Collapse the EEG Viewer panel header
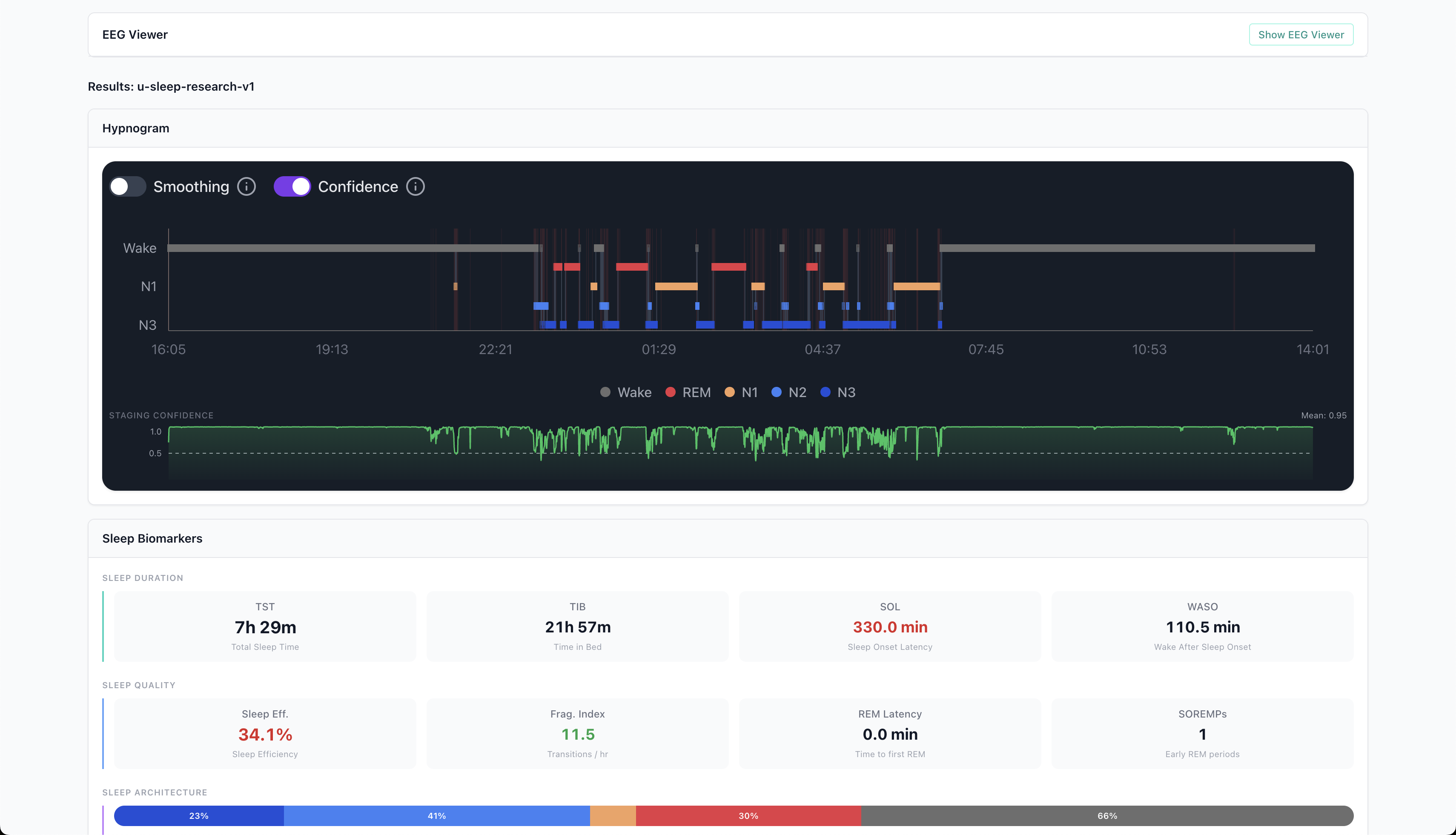 (135, 34)
